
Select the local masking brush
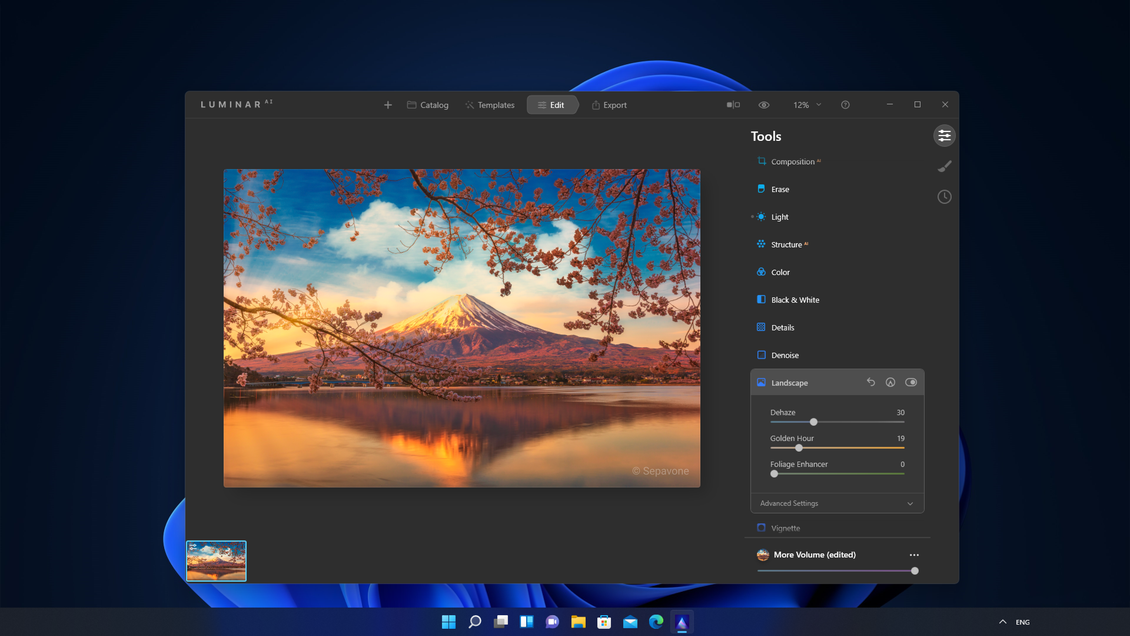point(943,166)
